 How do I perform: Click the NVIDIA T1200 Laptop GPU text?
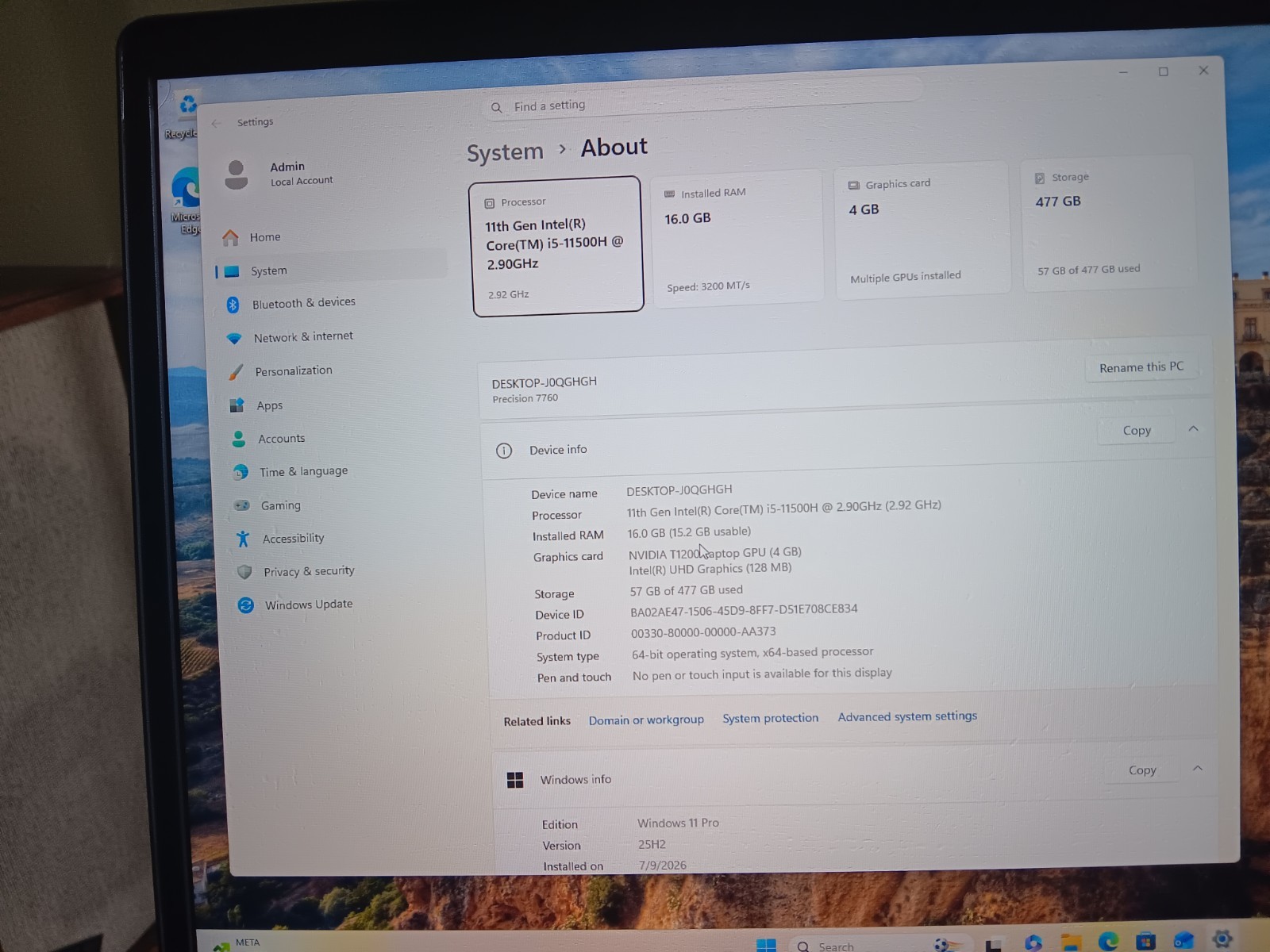714,553
